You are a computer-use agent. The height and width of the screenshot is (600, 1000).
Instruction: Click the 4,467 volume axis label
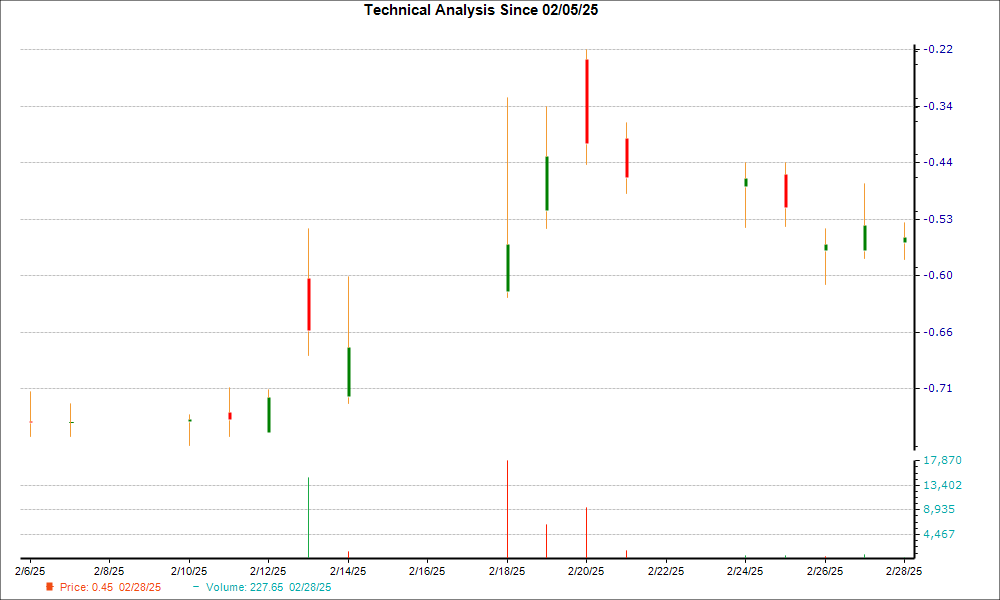coord(939,534)
